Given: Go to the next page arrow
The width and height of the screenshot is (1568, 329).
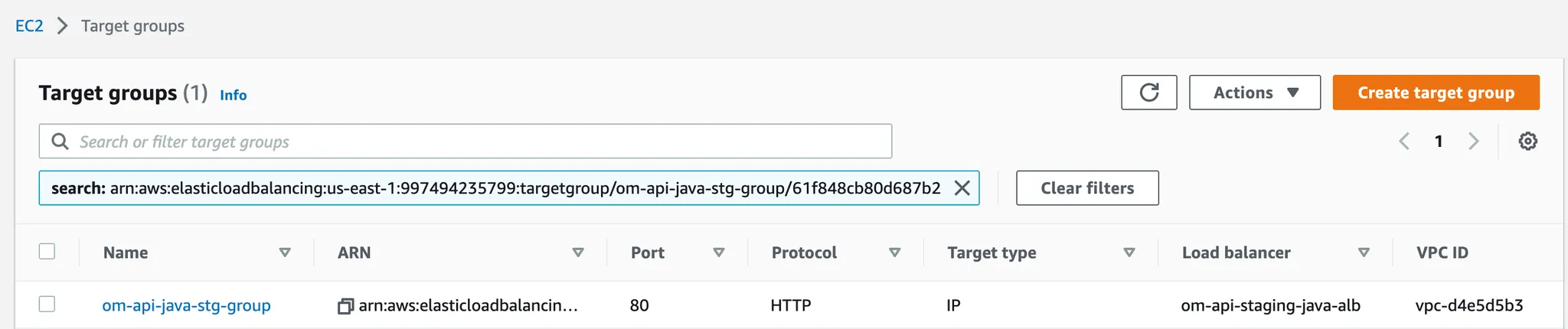Looking at the screenshot, I should (x=1474, y=142).
